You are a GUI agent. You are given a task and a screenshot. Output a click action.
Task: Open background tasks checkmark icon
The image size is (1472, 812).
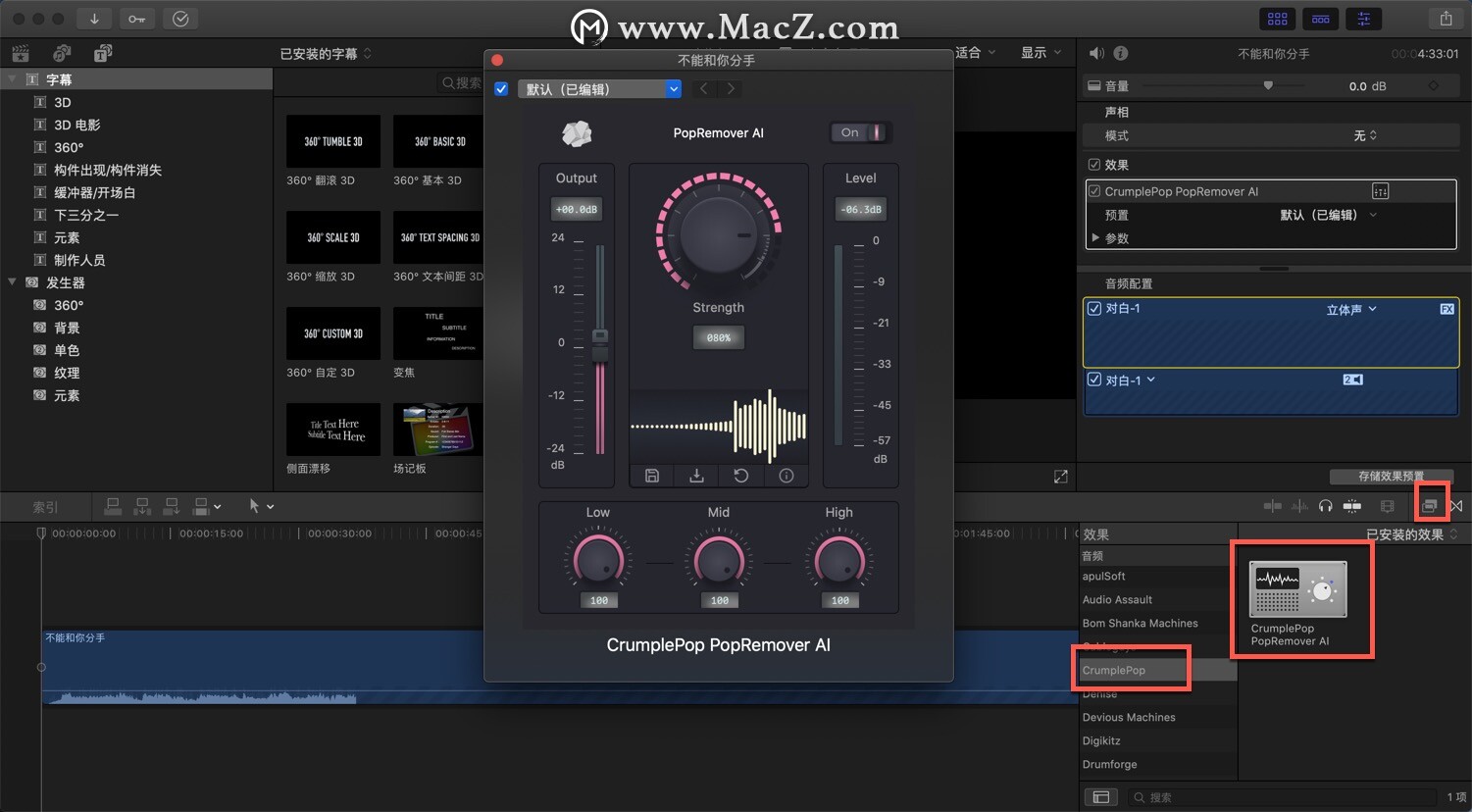(x=180, y=19)
